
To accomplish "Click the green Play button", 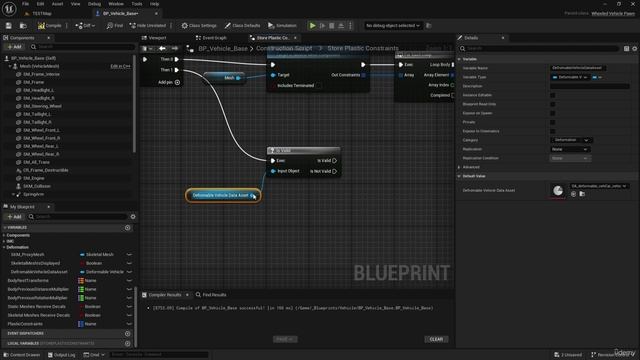I will coord(312,26).
